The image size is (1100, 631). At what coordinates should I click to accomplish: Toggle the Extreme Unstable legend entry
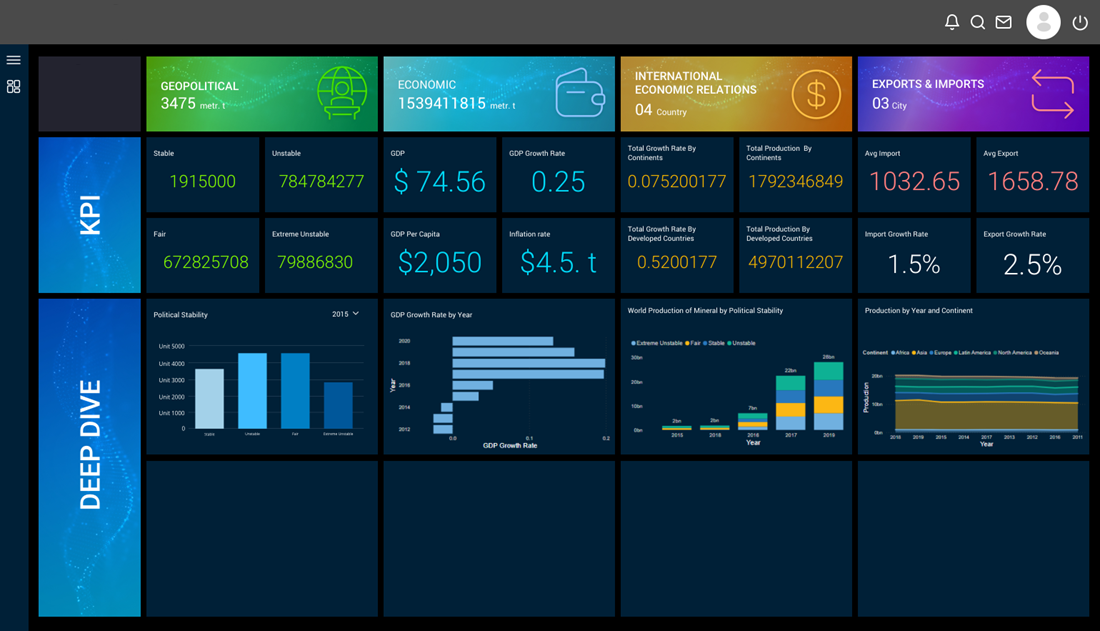click(657, 343)
